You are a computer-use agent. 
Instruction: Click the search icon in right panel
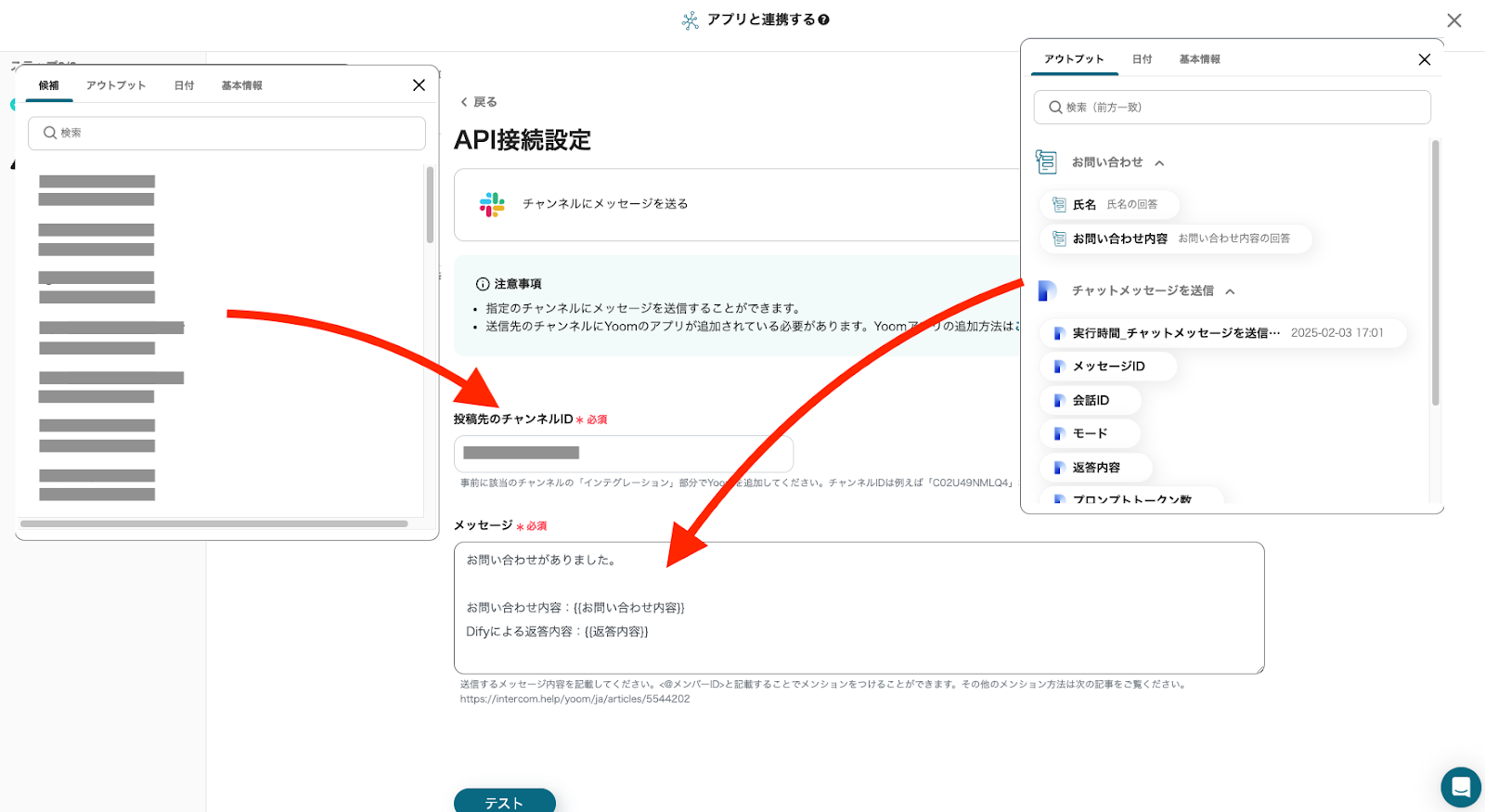pos(1055,108)
